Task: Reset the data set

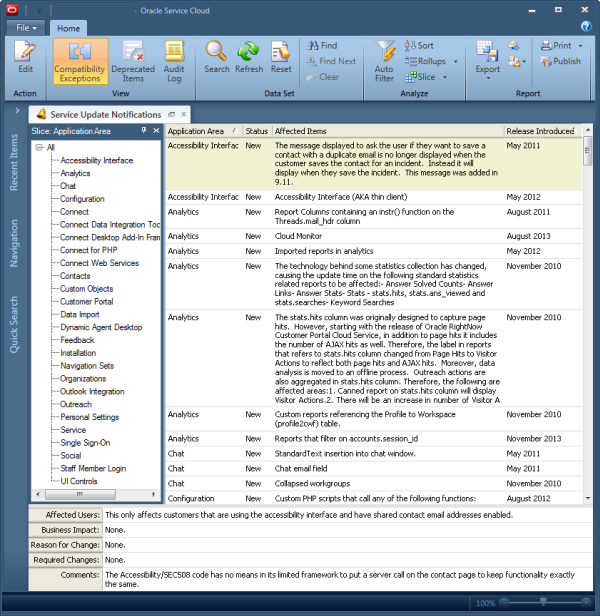Action: (x=281, y=57)
